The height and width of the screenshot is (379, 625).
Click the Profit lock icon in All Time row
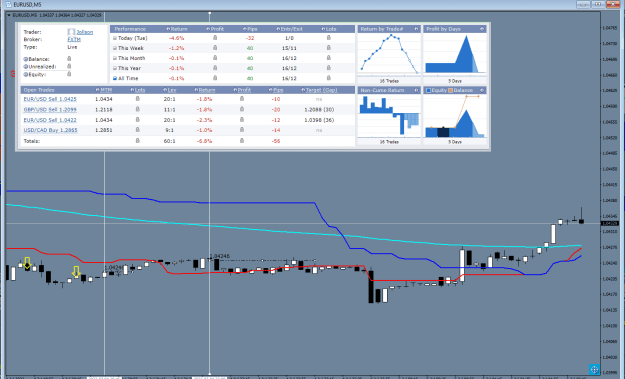coord(215,78)
